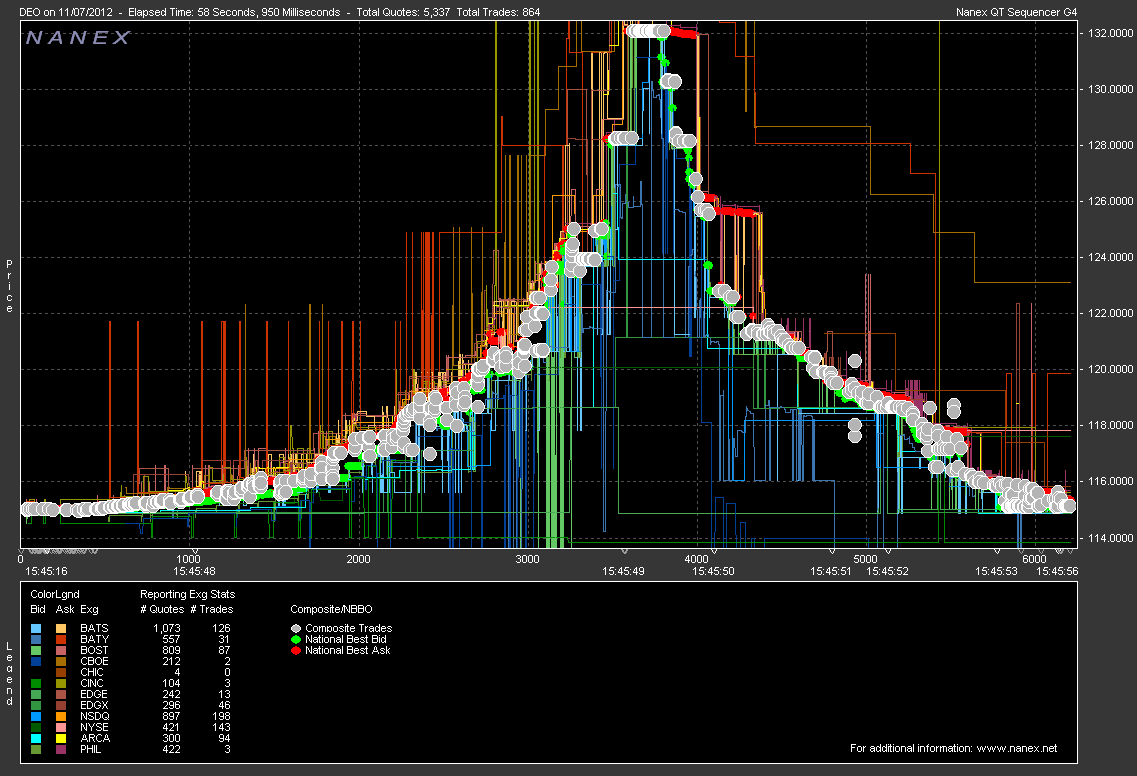Click the National Best Ask red marker
Viewport: 1137px width, 776px height.
coord(295,650)
